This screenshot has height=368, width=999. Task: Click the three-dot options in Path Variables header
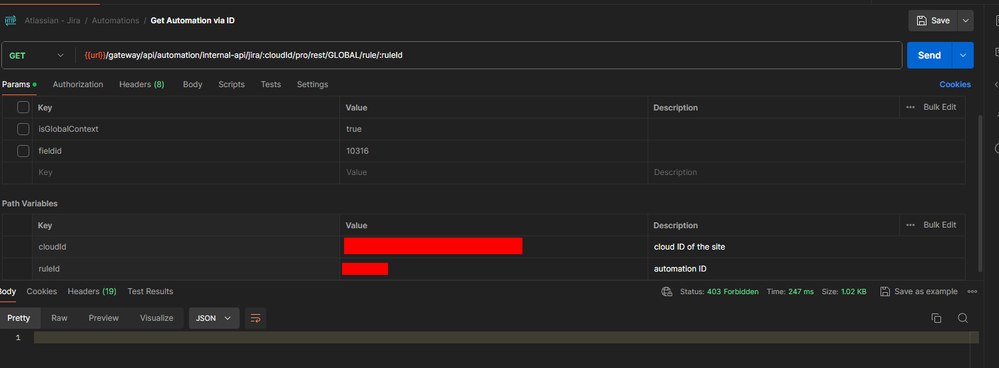tap(910, 225)
